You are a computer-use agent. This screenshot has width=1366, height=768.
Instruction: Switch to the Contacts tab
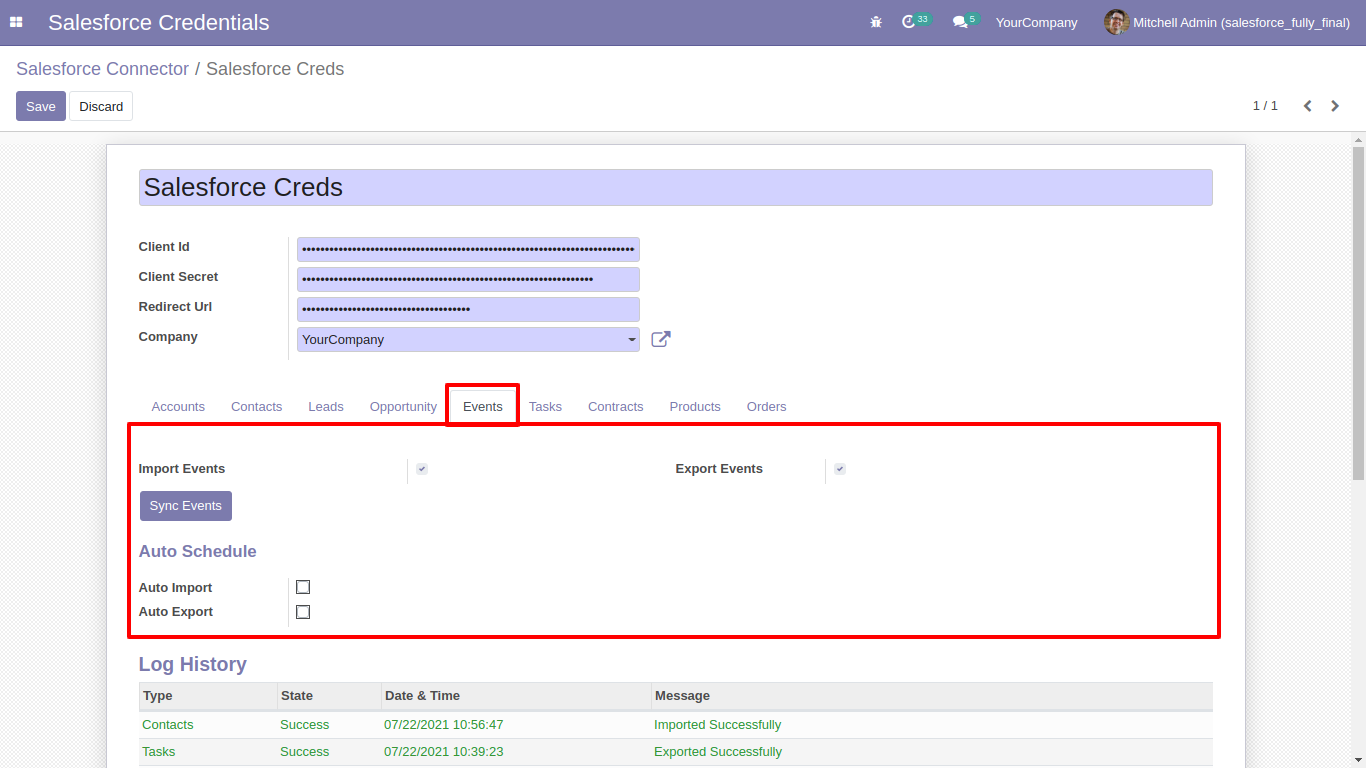[256, 407]
